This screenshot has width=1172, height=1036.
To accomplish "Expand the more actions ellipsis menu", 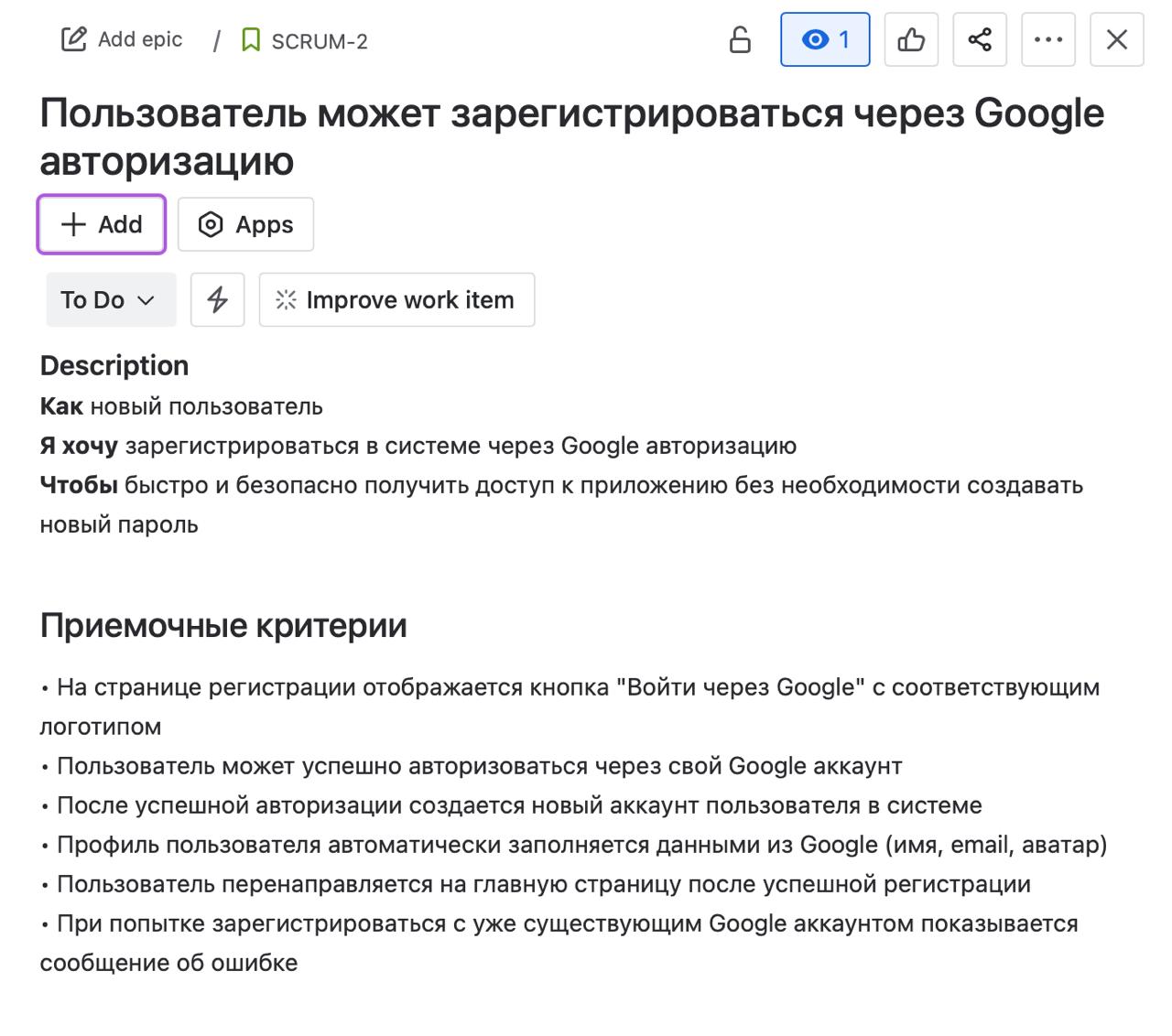I will click(1047, 39).
